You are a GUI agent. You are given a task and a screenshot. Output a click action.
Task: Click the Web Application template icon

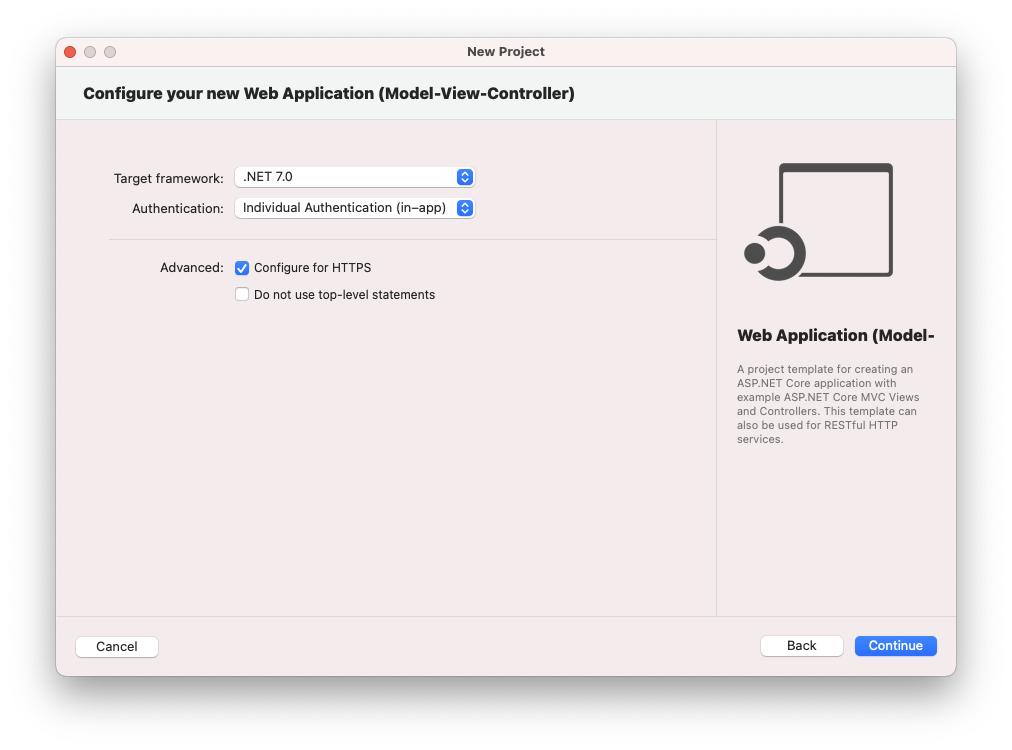(x=818, y=221)
